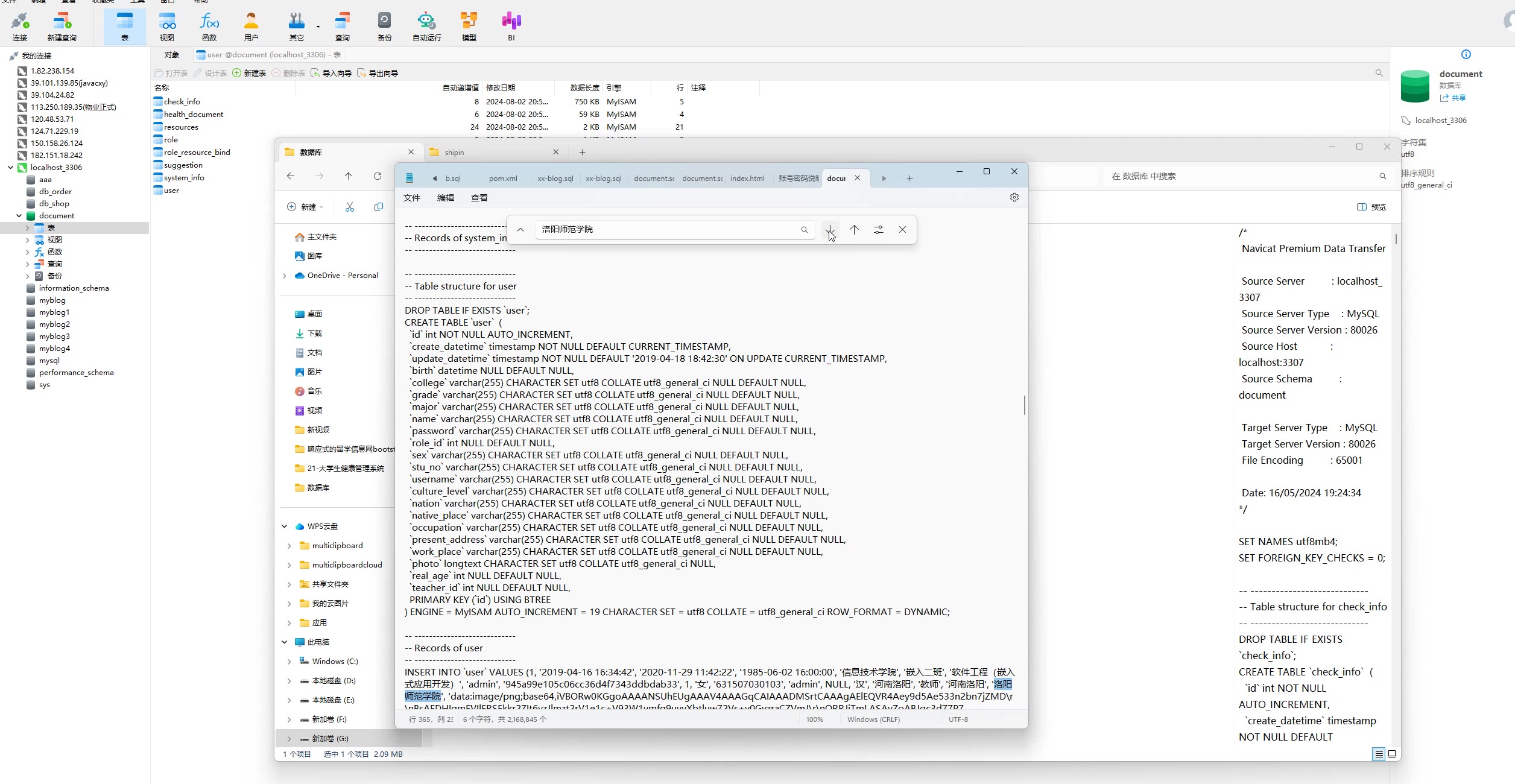The image size is (1515, 784).
Task: Click the copy icon in Explorer toolbar
Action: (379, 207)
